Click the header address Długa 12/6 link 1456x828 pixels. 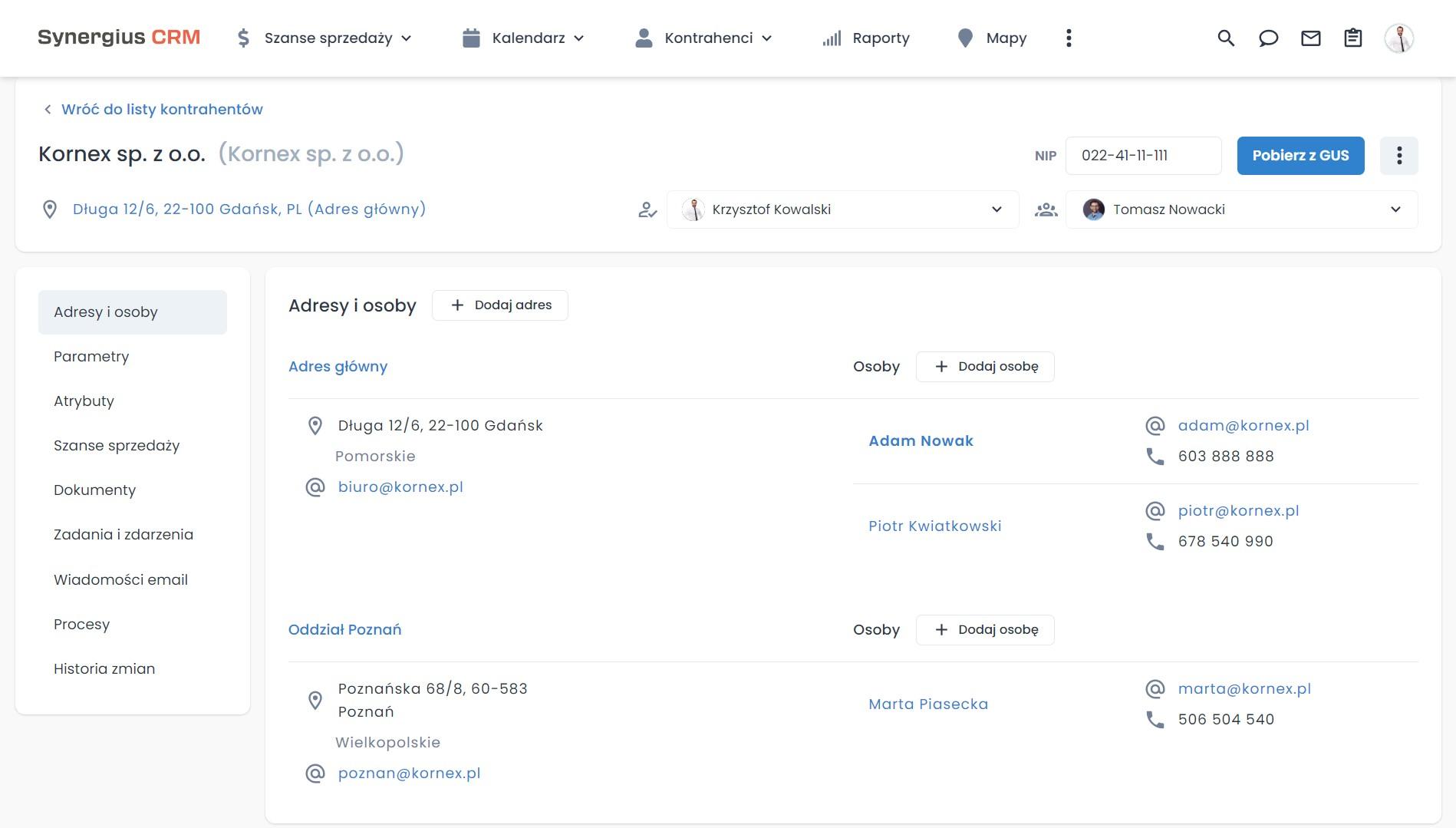click(x=249, y=209)
